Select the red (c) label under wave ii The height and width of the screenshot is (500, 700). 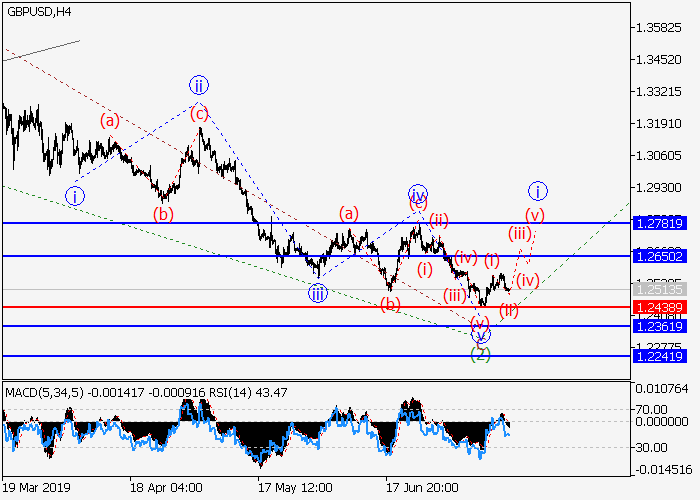(x=201, y=113)
